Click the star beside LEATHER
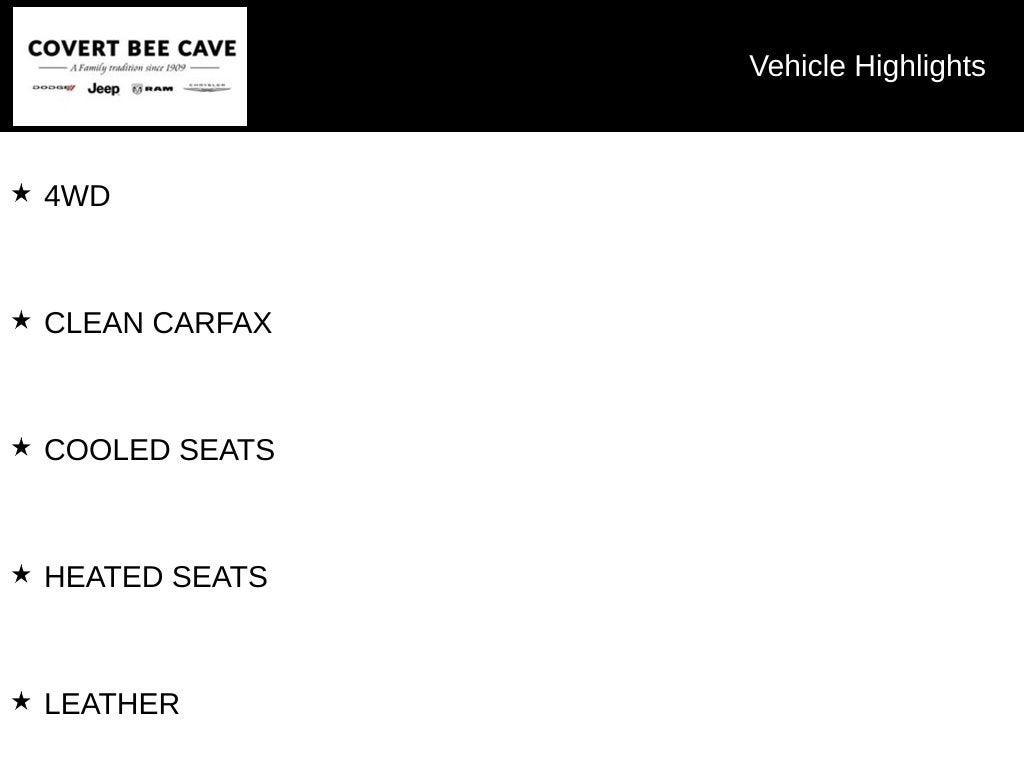Viewport: 1024px width, 768px height. click(x=21, y=701)
